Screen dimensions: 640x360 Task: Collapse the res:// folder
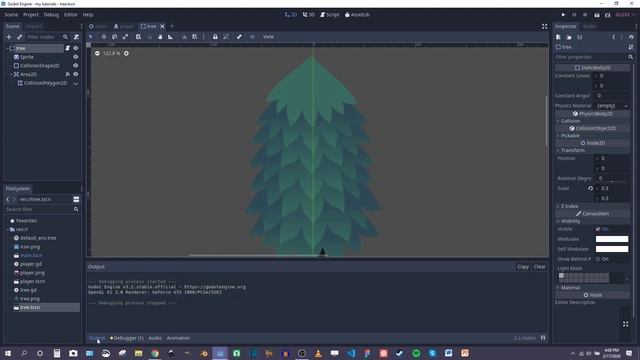pyautogui.click(x=7, y=229)
